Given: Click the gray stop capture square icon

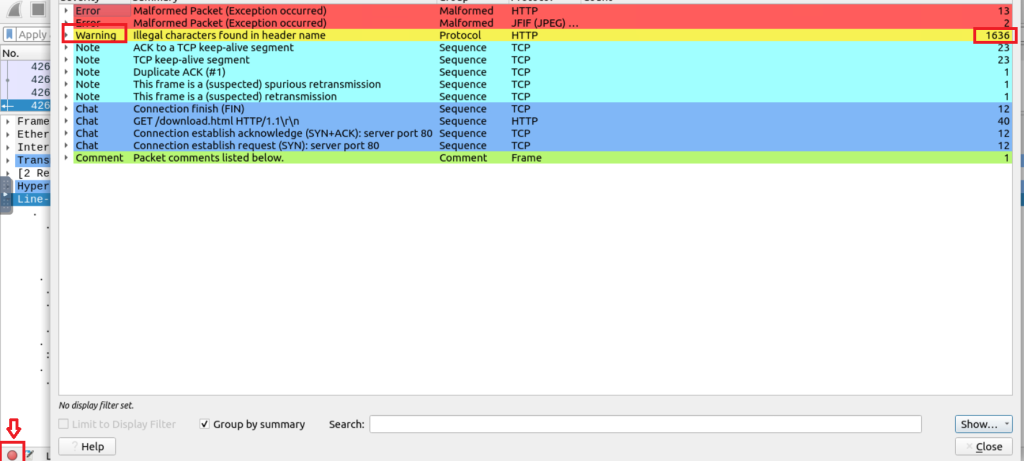Looking at the screenshot, I should click(38, 9).
